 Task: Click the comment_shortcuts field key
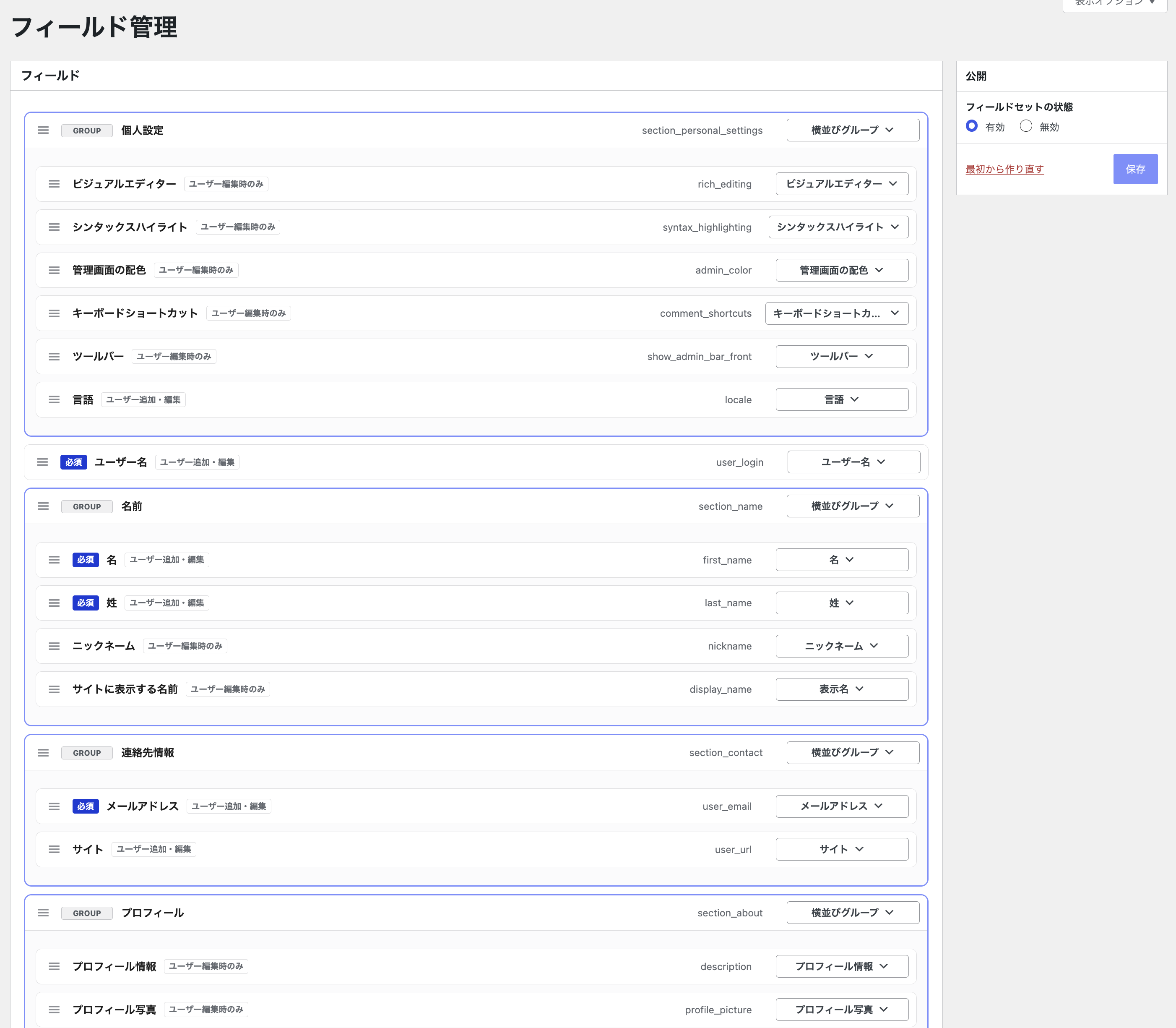pyautogui.click(x=705, y=313)
